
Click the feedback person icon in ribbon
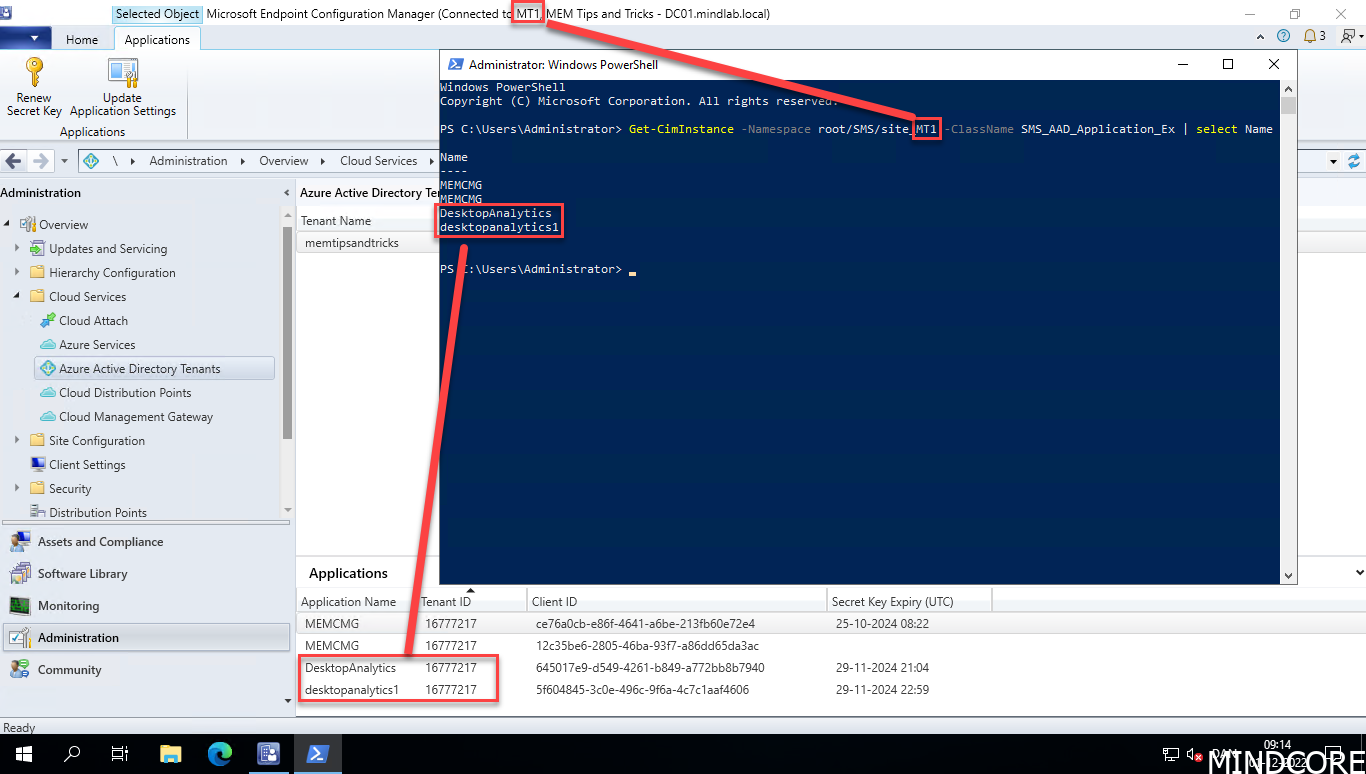tap(1350, 36)
